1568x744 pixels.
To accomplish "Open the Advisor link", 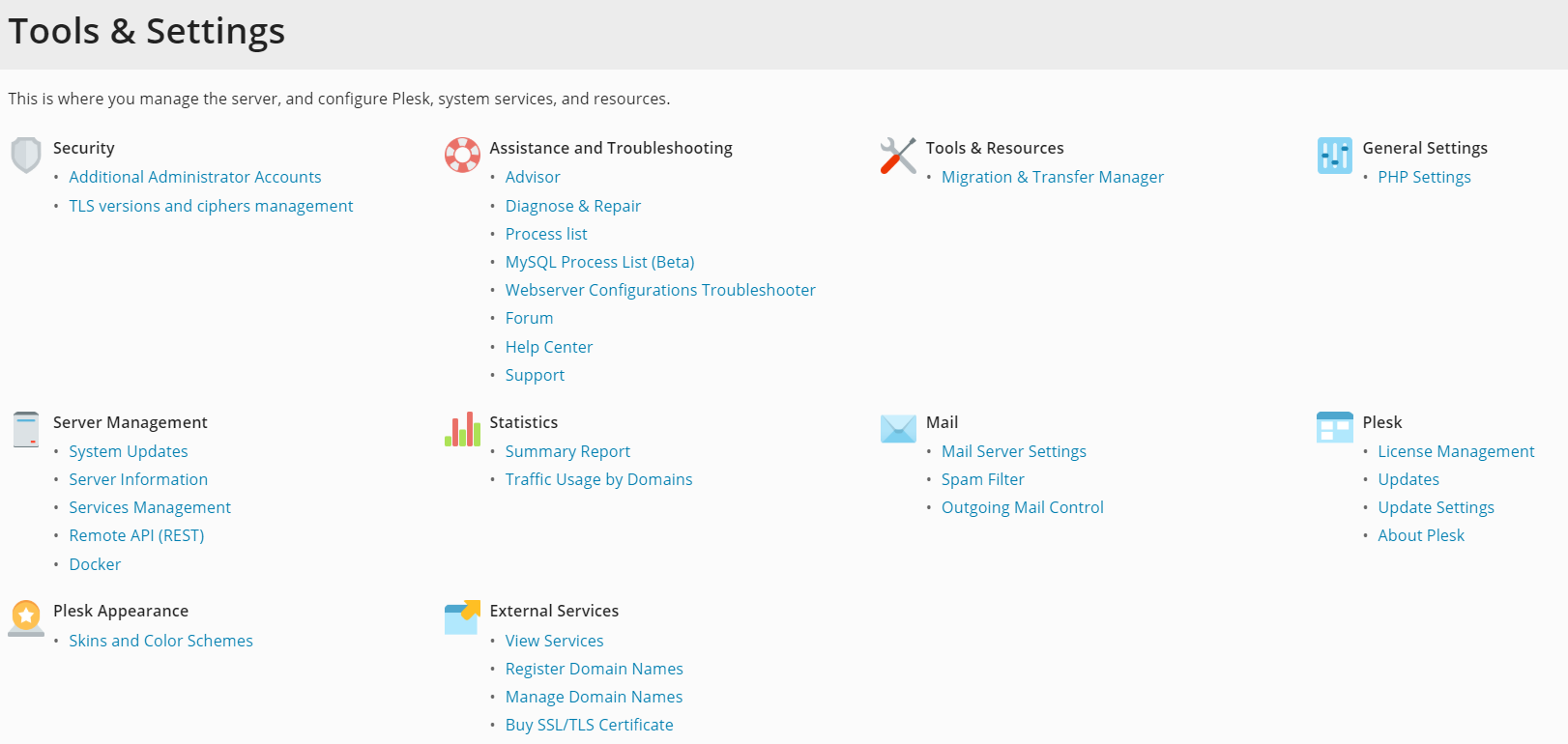I will [x=533, y=177].
